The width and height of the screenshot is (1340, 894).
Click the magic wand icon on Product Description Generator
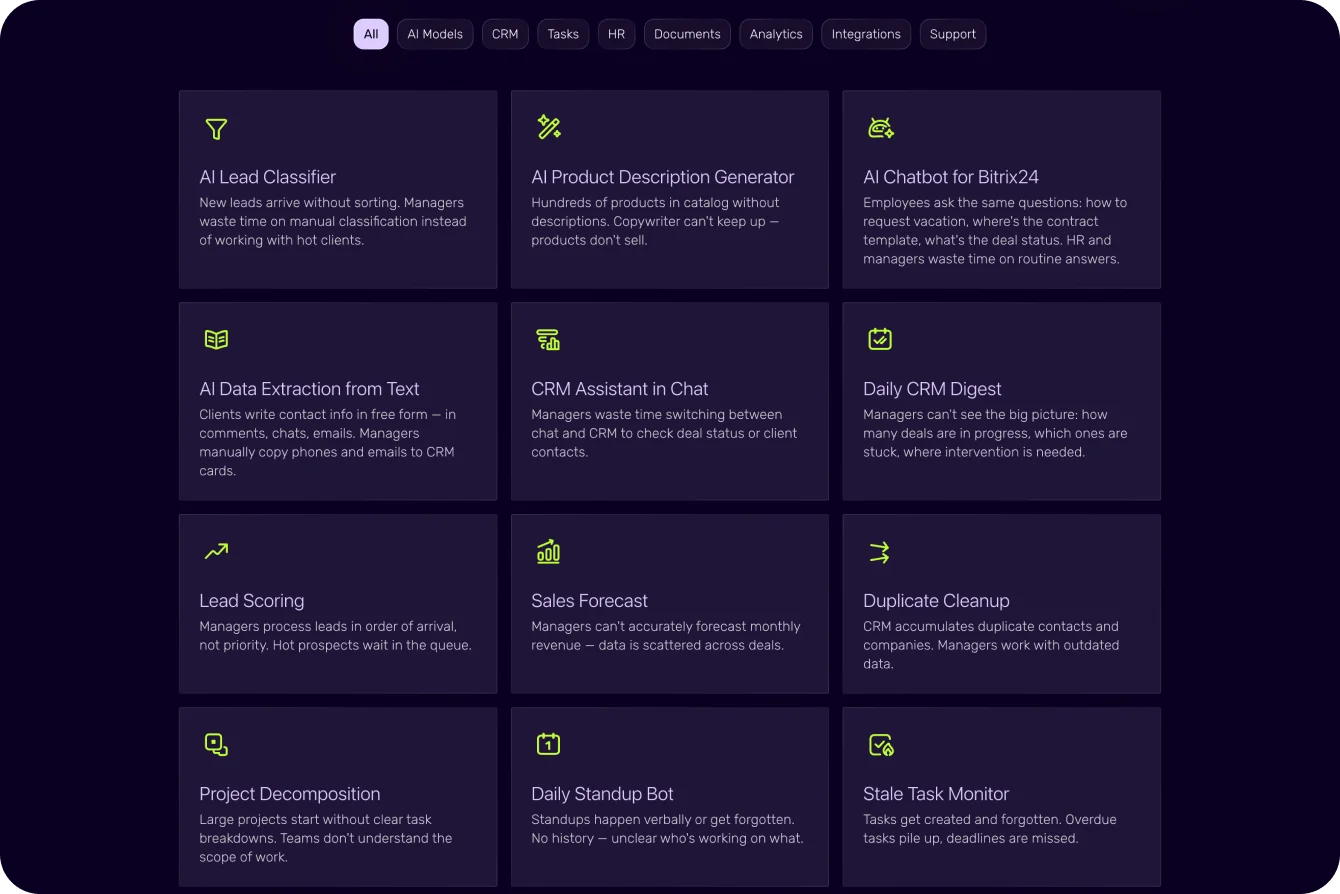click(x=548, y=127)
